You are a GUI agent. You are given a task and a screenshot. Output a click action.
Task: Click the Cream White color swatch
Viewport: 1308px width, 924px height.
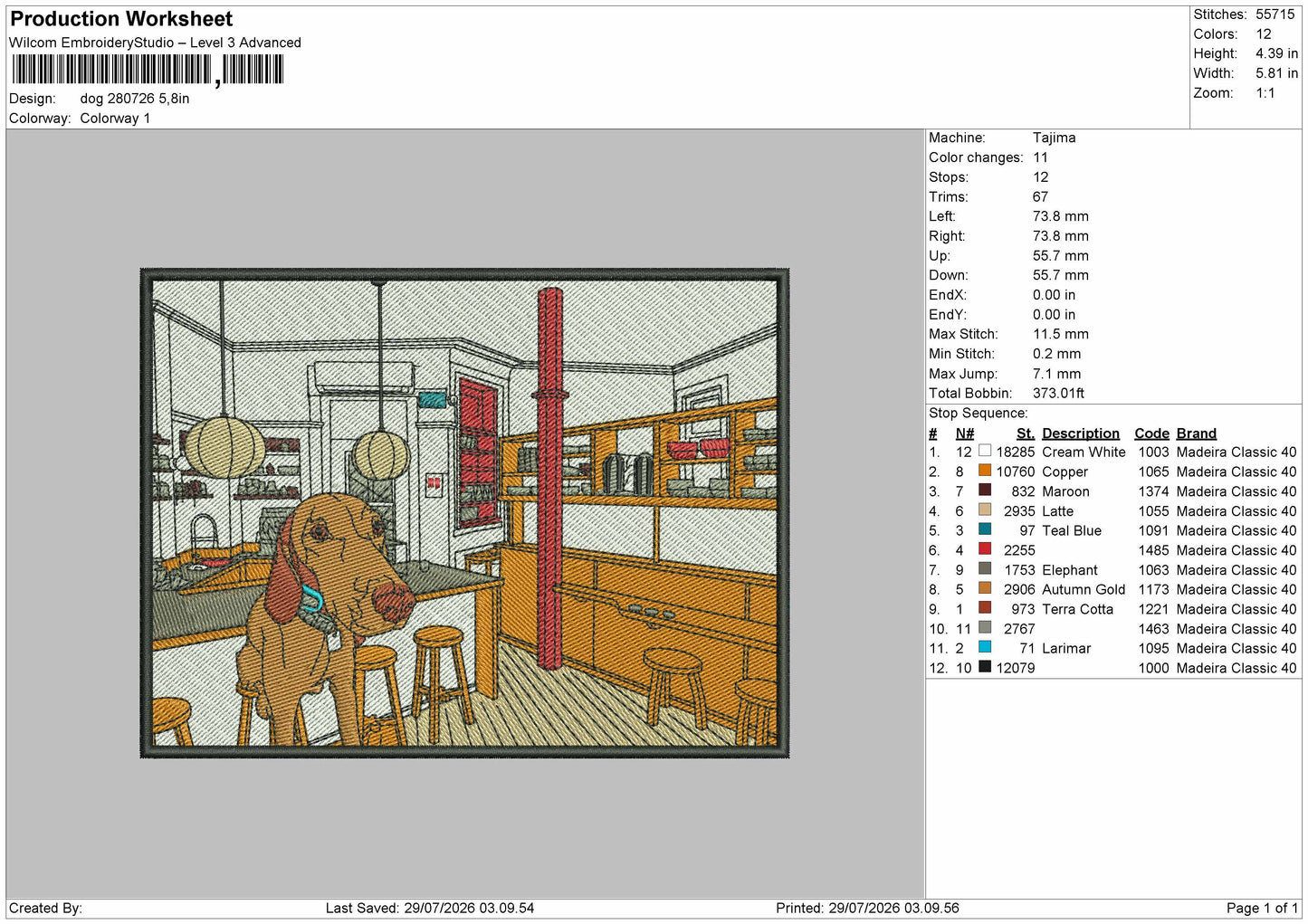point(985,451)
